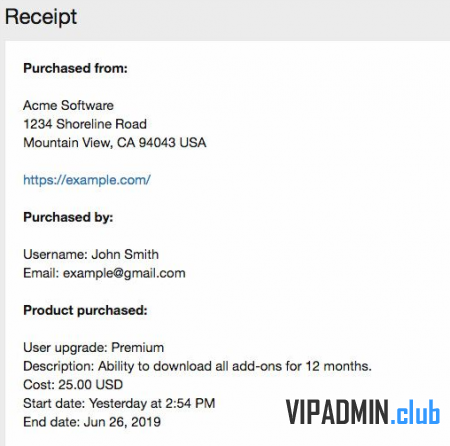Screen dimensions: 450x446
Task: Click the blue .club watermark text
Action: 415,412
